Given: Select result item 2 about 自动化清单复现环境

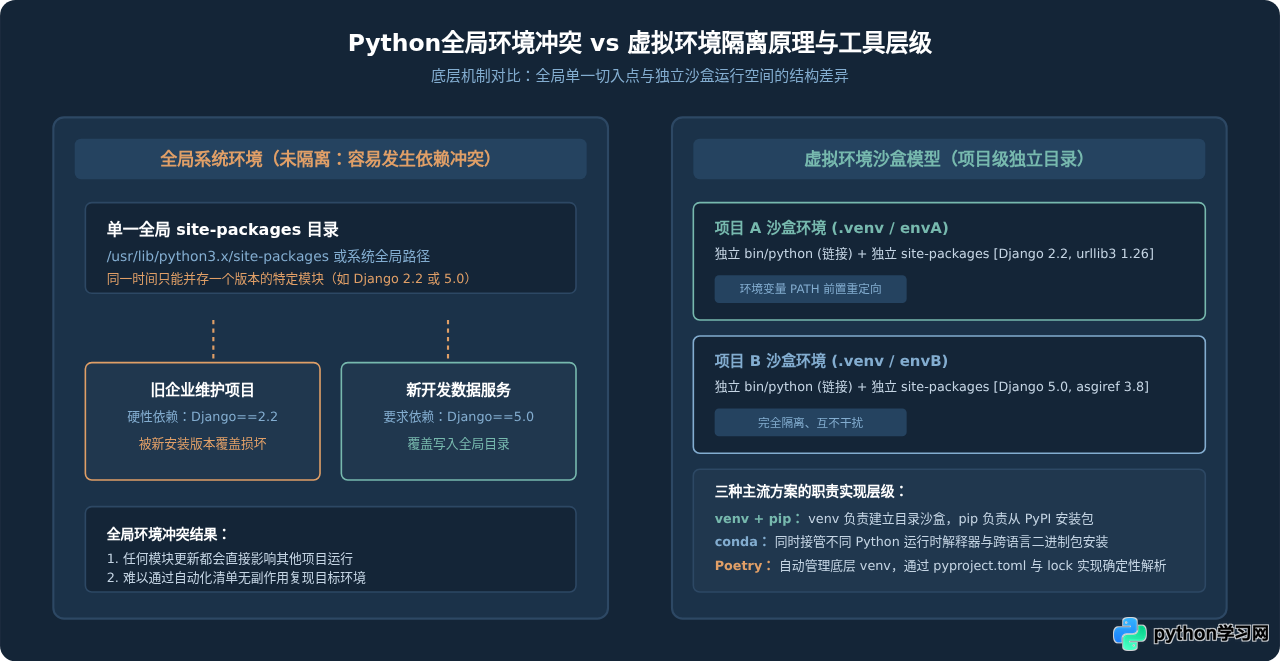Looking at the screenshot, I should point(236,578).
